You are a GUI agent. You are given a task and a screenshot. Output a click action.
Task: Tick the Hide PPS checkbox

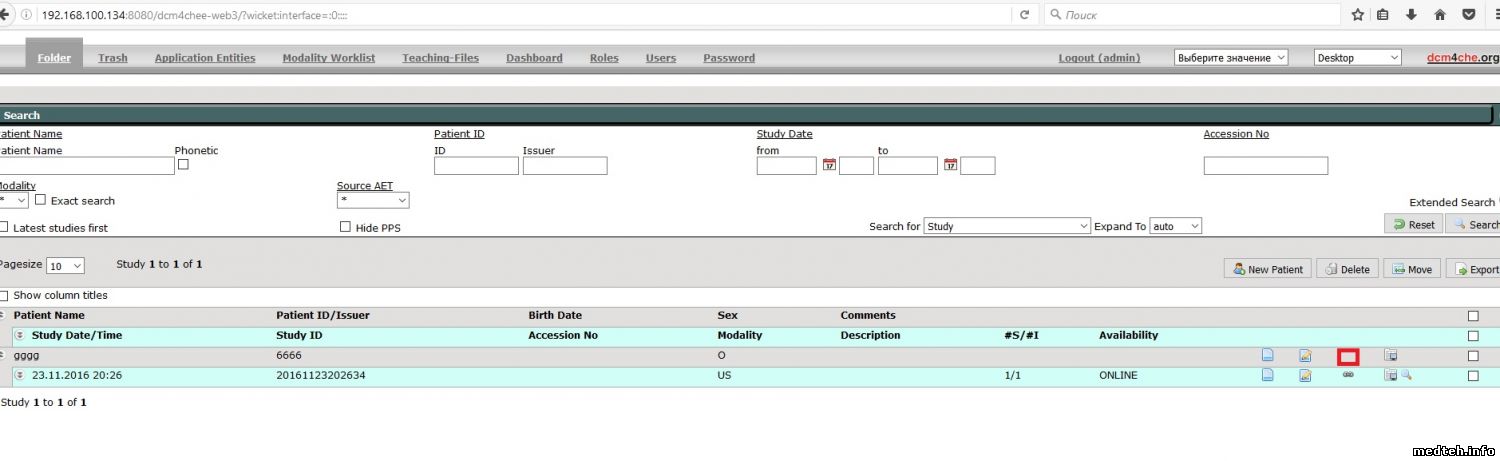(x=345, y=227)
